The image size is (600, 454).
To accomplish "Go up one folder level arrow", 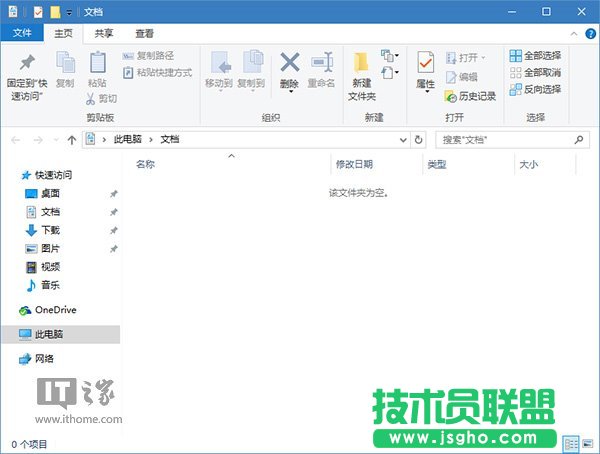I will (72, 140).
